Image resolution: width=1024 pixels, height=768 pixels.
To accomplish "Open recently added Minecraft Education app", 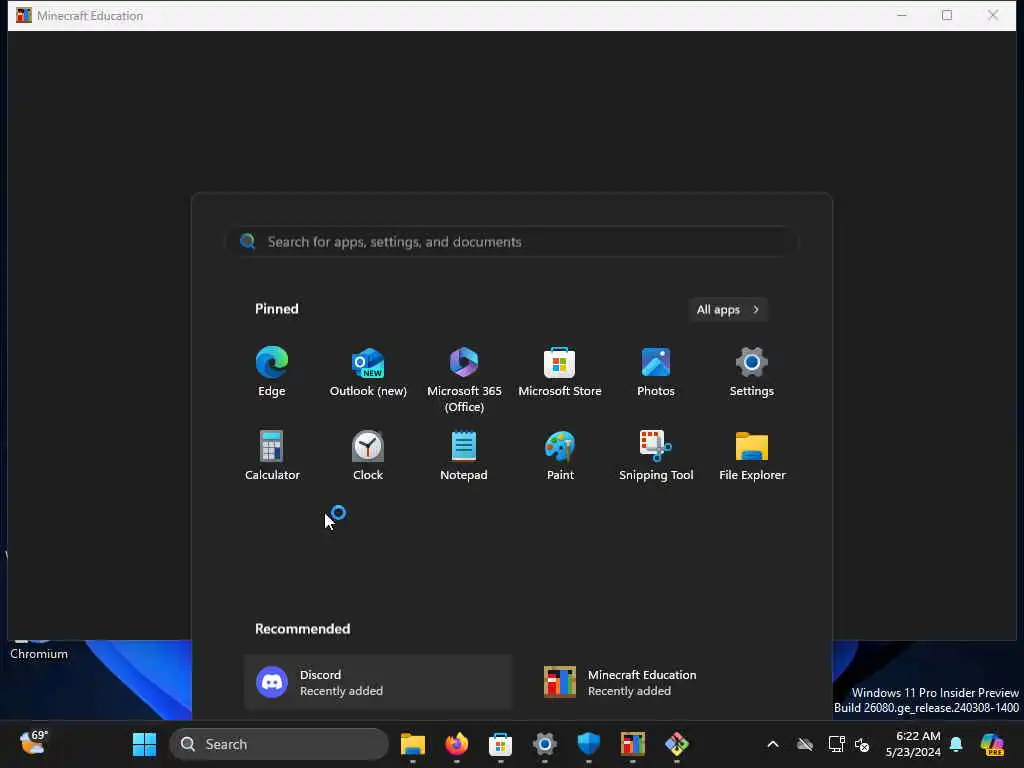I will [666, 682].
